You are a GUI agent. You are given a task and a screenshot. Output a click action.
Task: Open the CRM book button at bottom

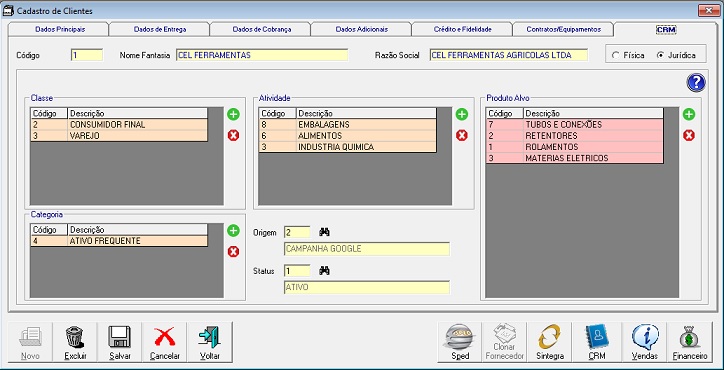coord(597,343)
